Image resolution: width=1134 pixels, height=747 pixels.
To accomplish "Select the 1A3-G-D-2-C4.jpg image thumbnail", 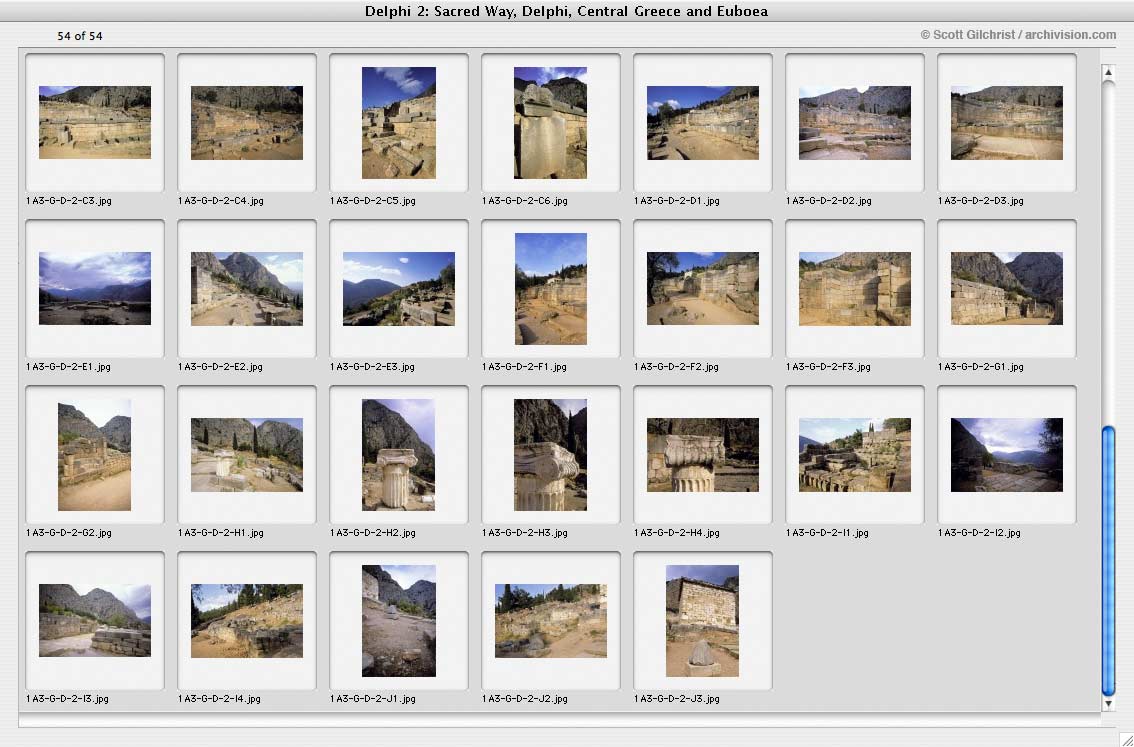I will pos(247,122).
